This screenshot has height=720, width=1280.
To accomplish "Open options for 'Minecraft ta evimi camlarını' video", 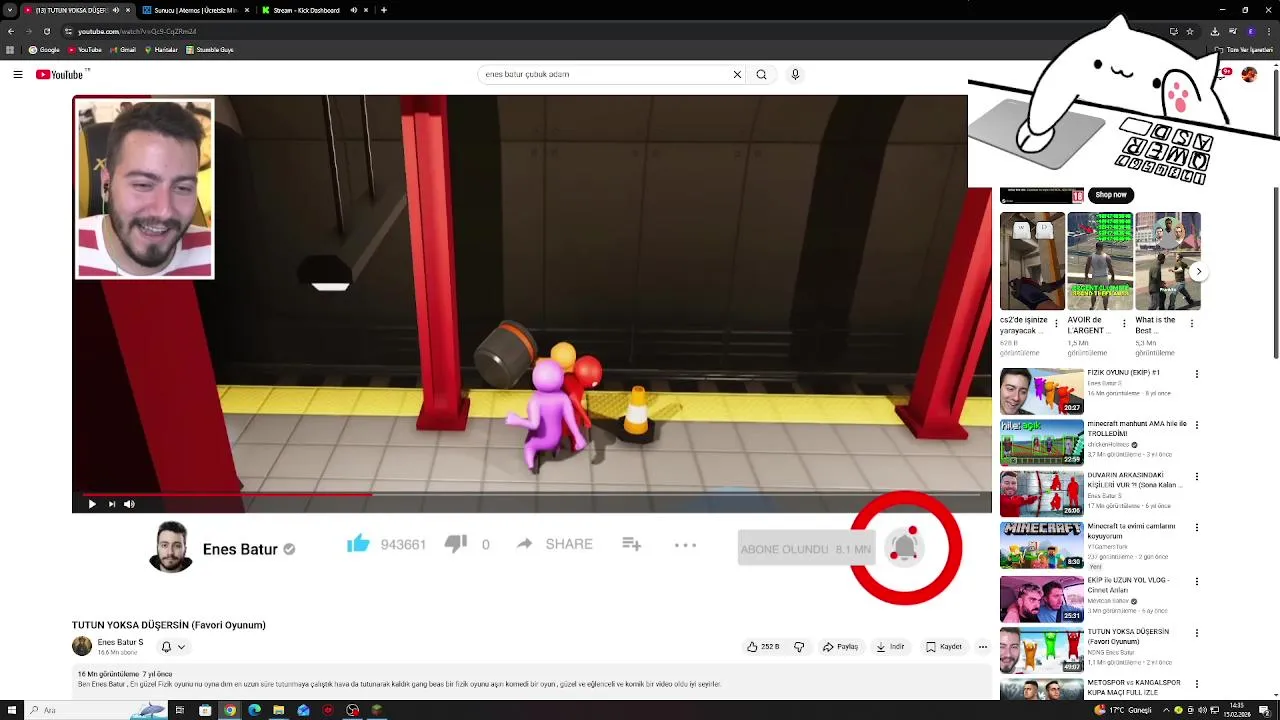I will tap(1196, 527).
